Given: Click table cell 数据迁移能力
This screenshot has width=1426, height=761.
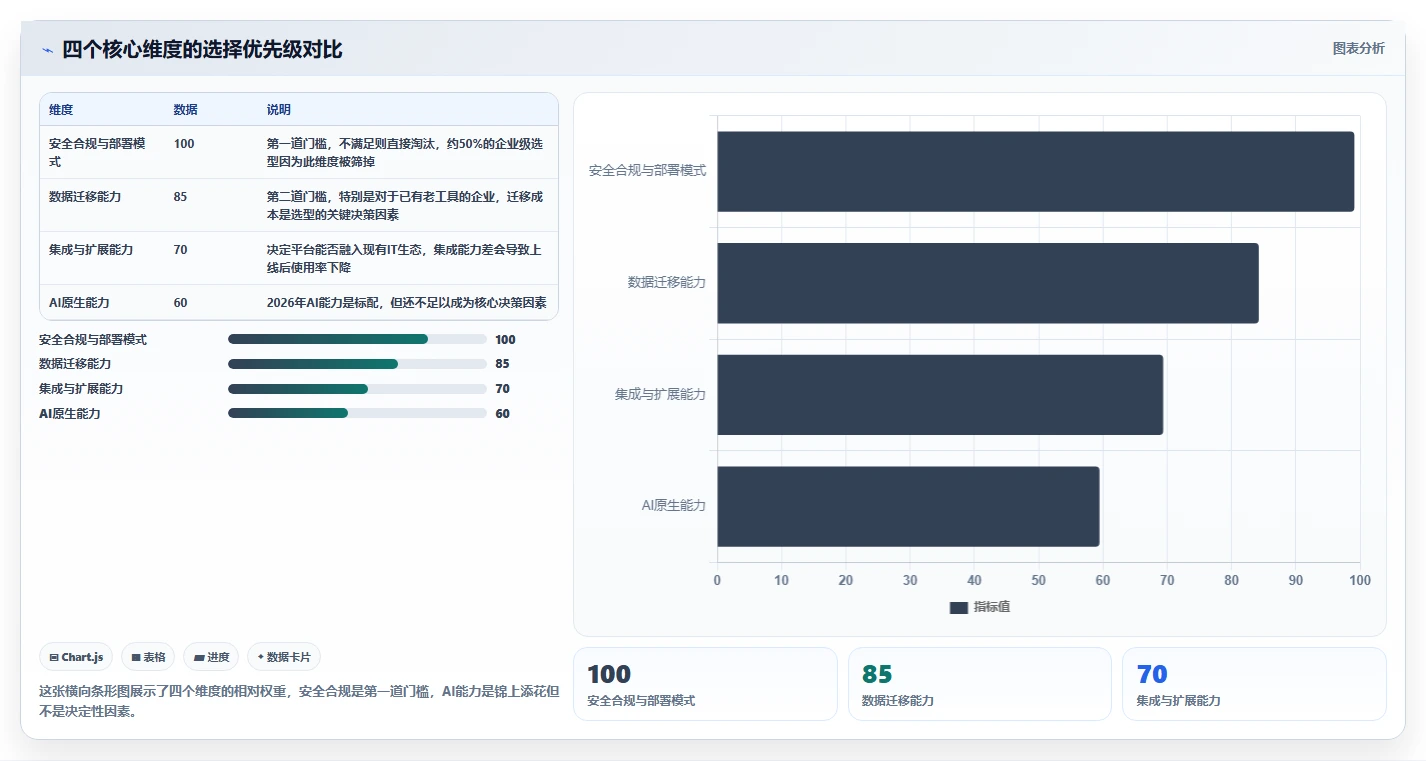Looking at the screenshot, I should click(85, 197).
